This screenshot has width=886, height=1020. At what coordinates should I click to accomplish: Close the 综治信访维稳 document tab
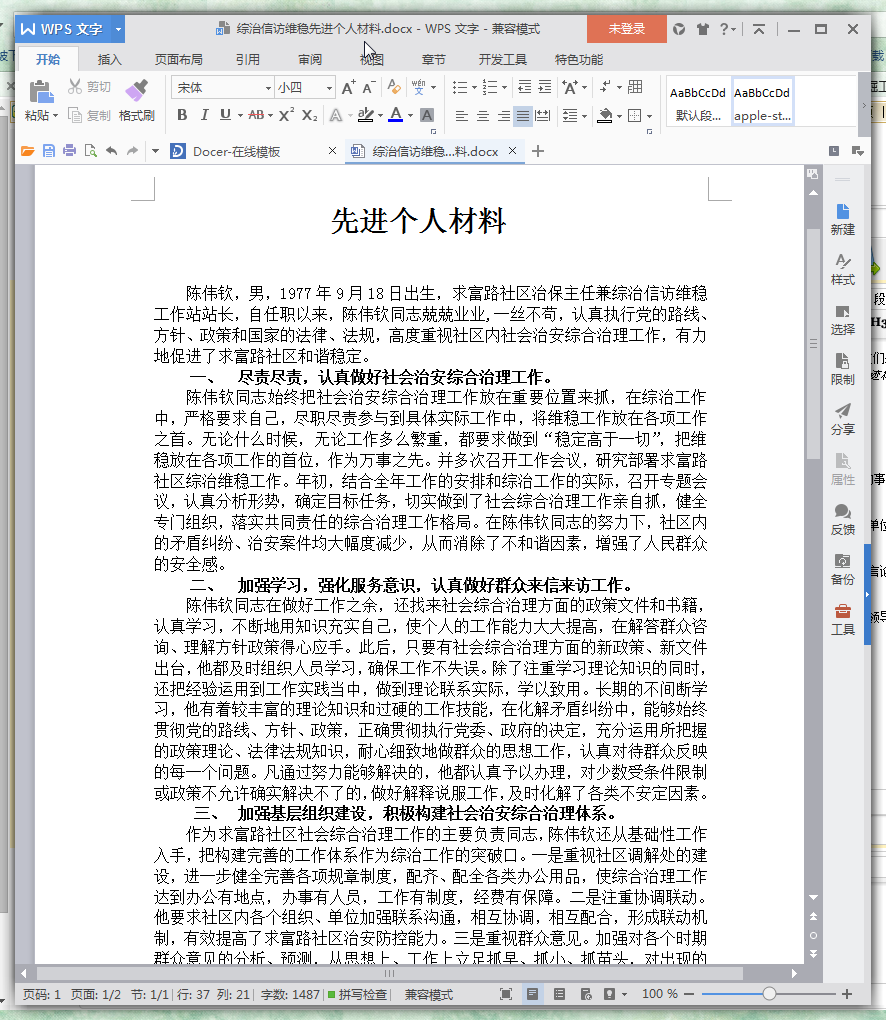point(513,150)
